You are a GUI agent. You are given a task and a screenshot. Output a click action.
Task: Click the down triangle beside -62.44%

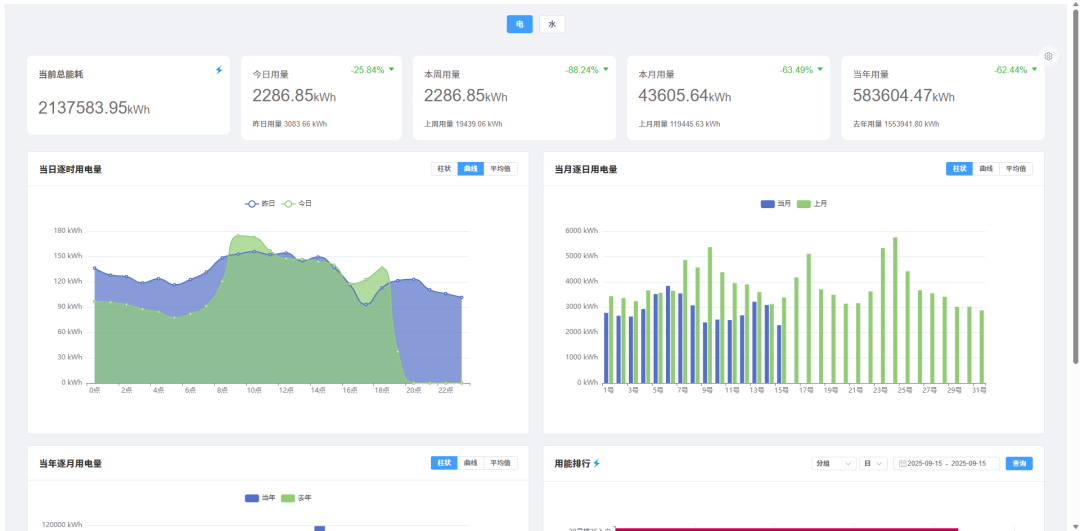1034,70
